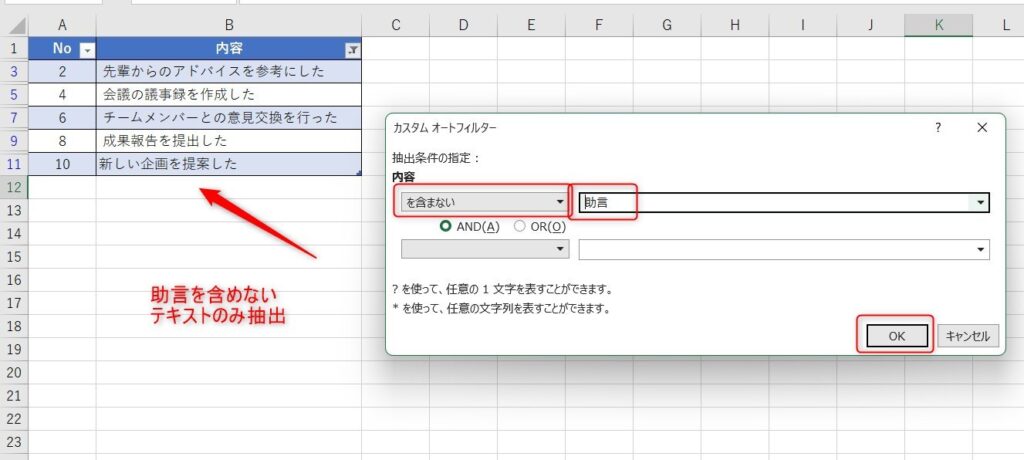Click cell 先輩からのアドバイスを参考にした
The image size is (1024, 460).
coord(229,72)
